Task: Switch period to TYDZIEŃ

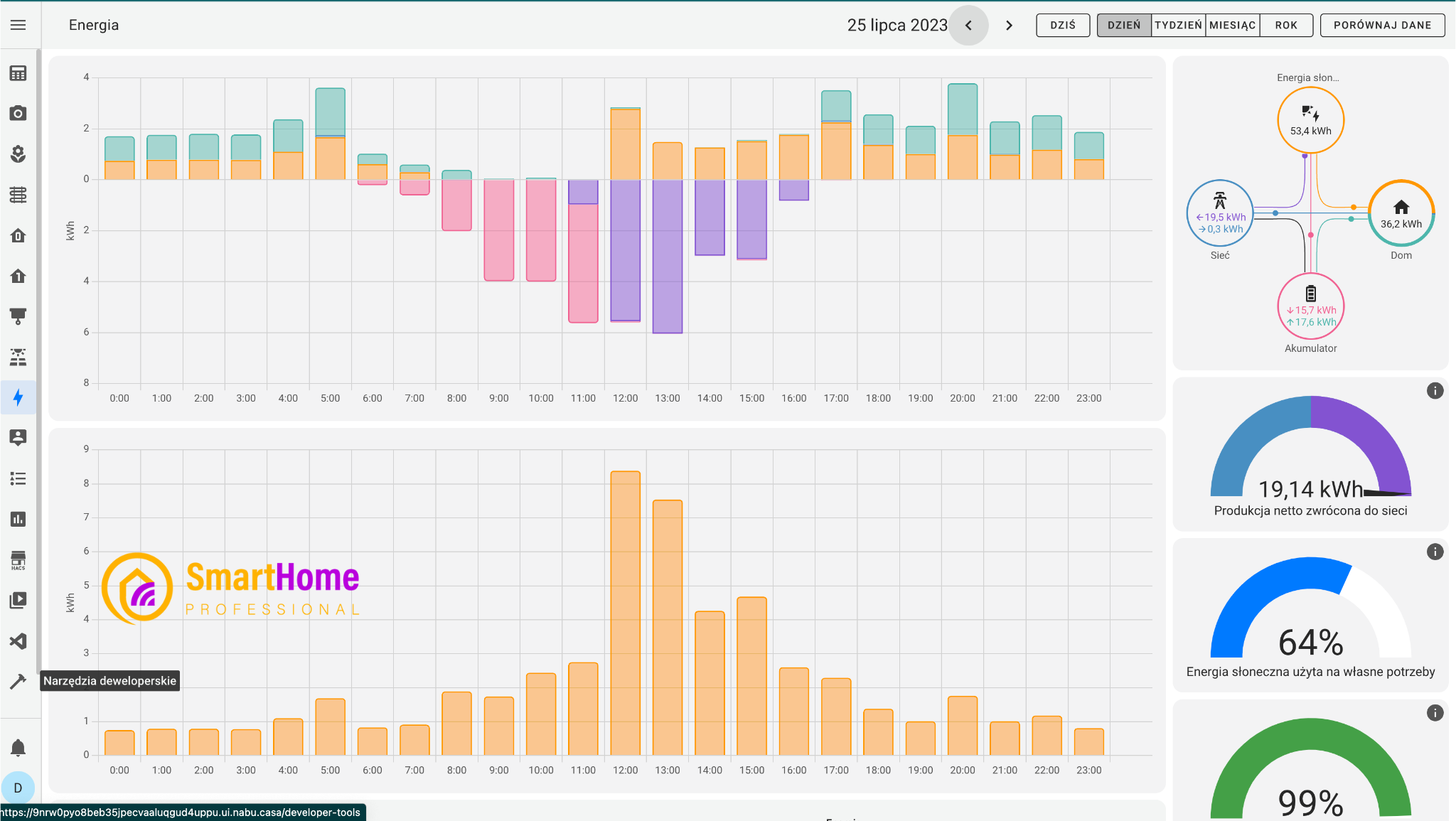Action: 1178,26
